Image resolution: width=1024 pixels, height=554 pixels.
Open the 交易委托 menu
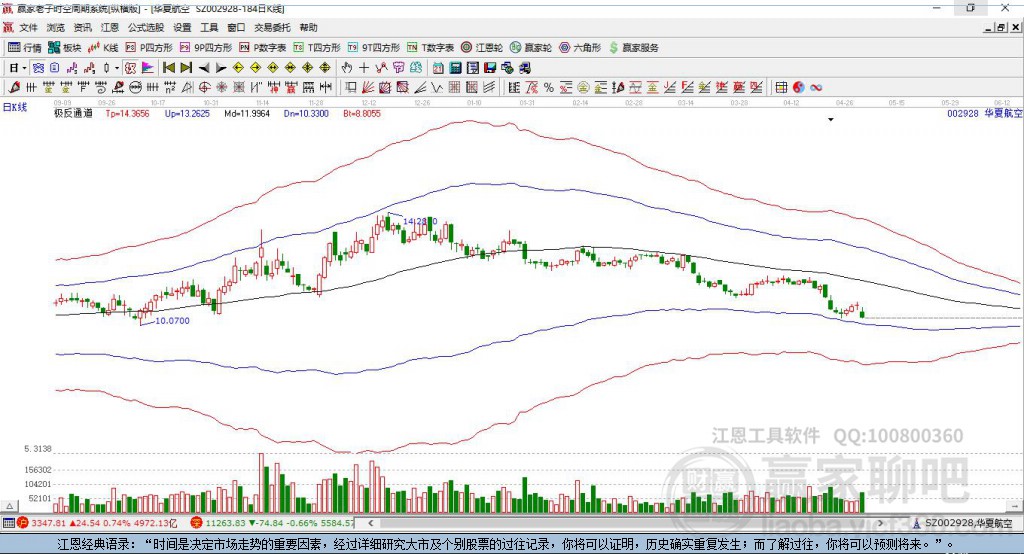coord(272,27)
